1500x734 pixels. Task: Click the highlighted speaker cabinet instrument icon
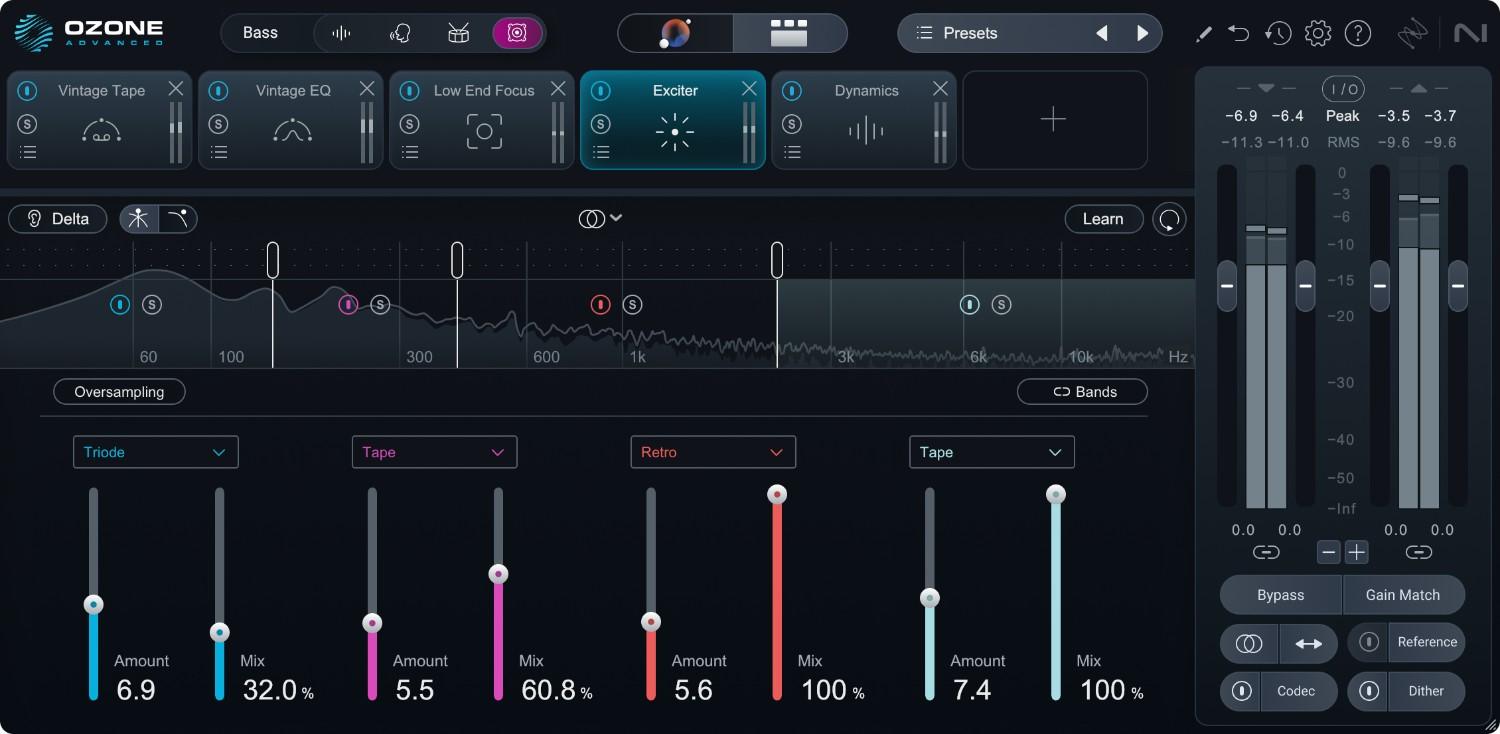click(x=517, y=32)
